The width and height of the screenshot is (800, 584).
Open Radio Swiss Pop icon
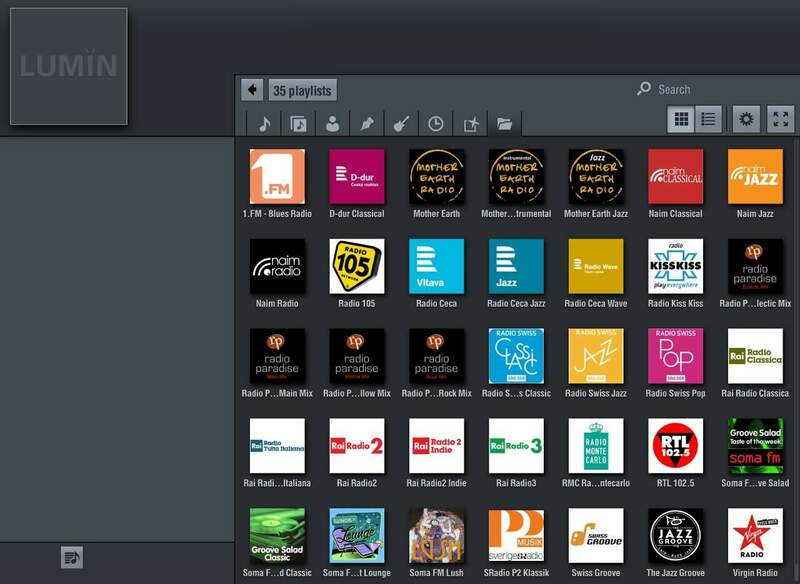676,356
